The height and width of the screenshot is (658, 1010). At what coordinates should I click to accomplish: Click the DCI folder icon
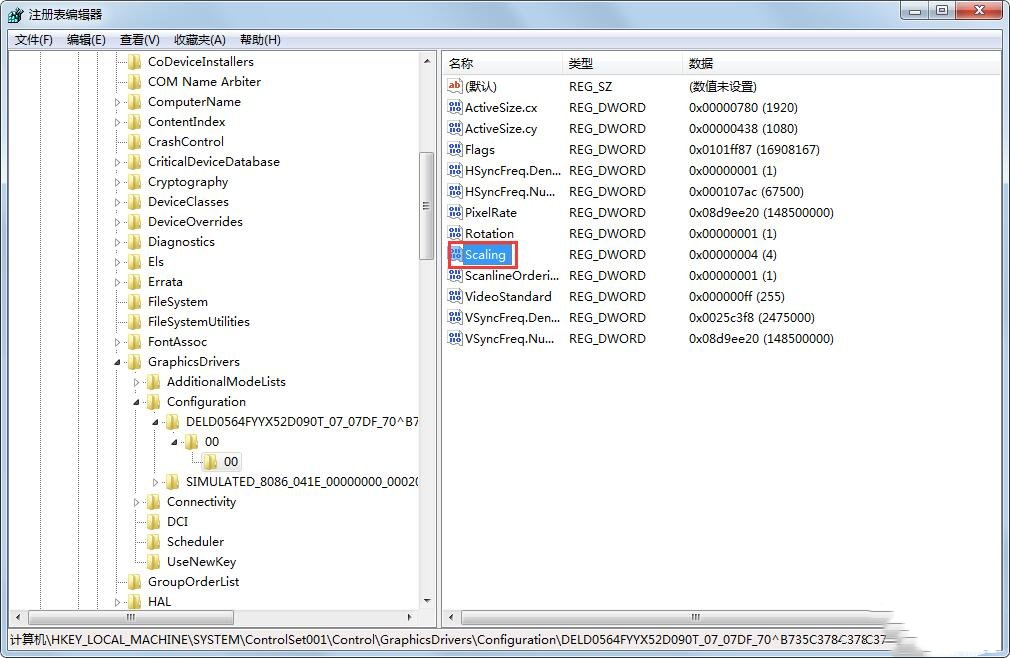153,522
